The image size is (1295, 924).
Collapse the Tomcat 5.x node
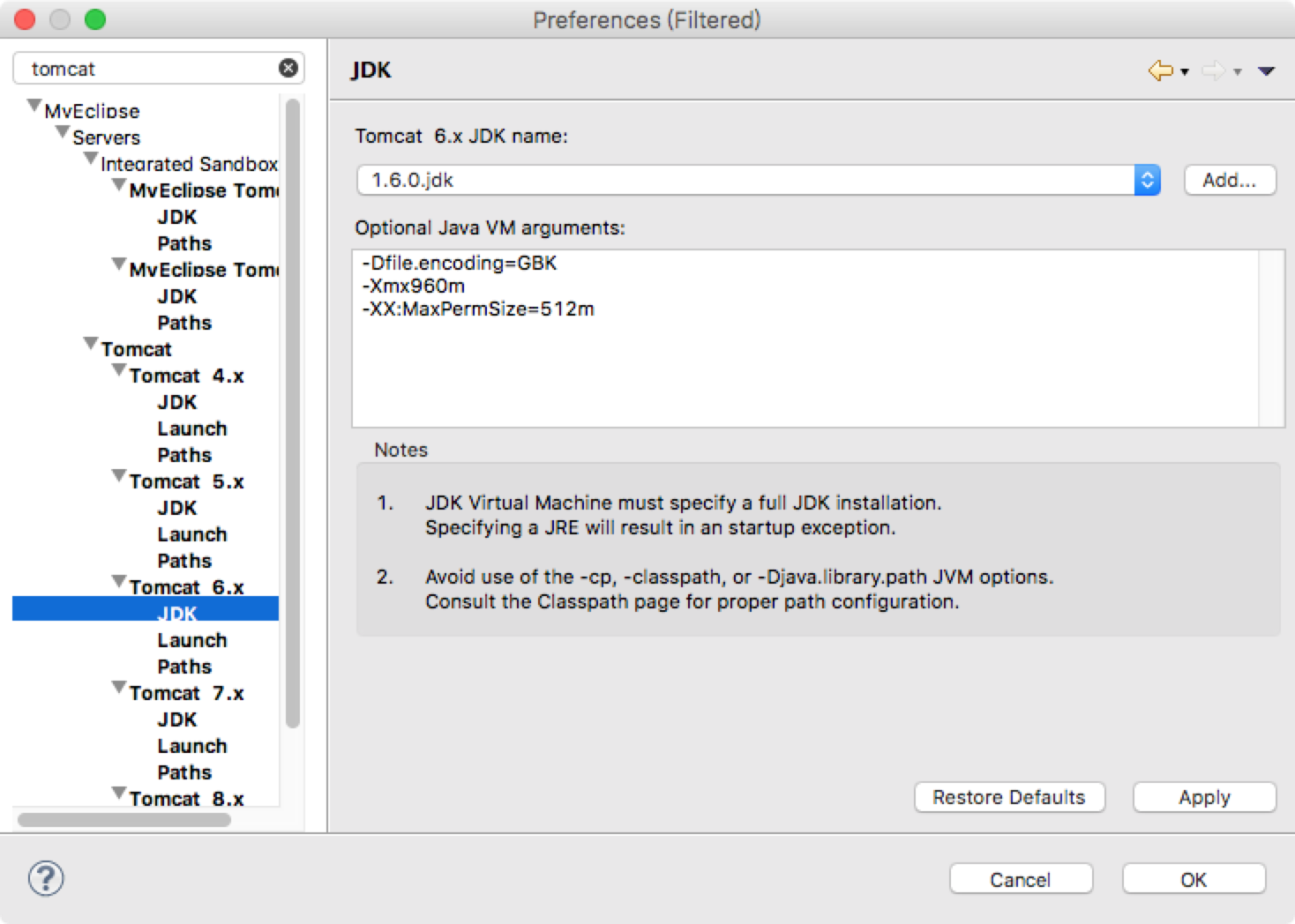point(119,476)
